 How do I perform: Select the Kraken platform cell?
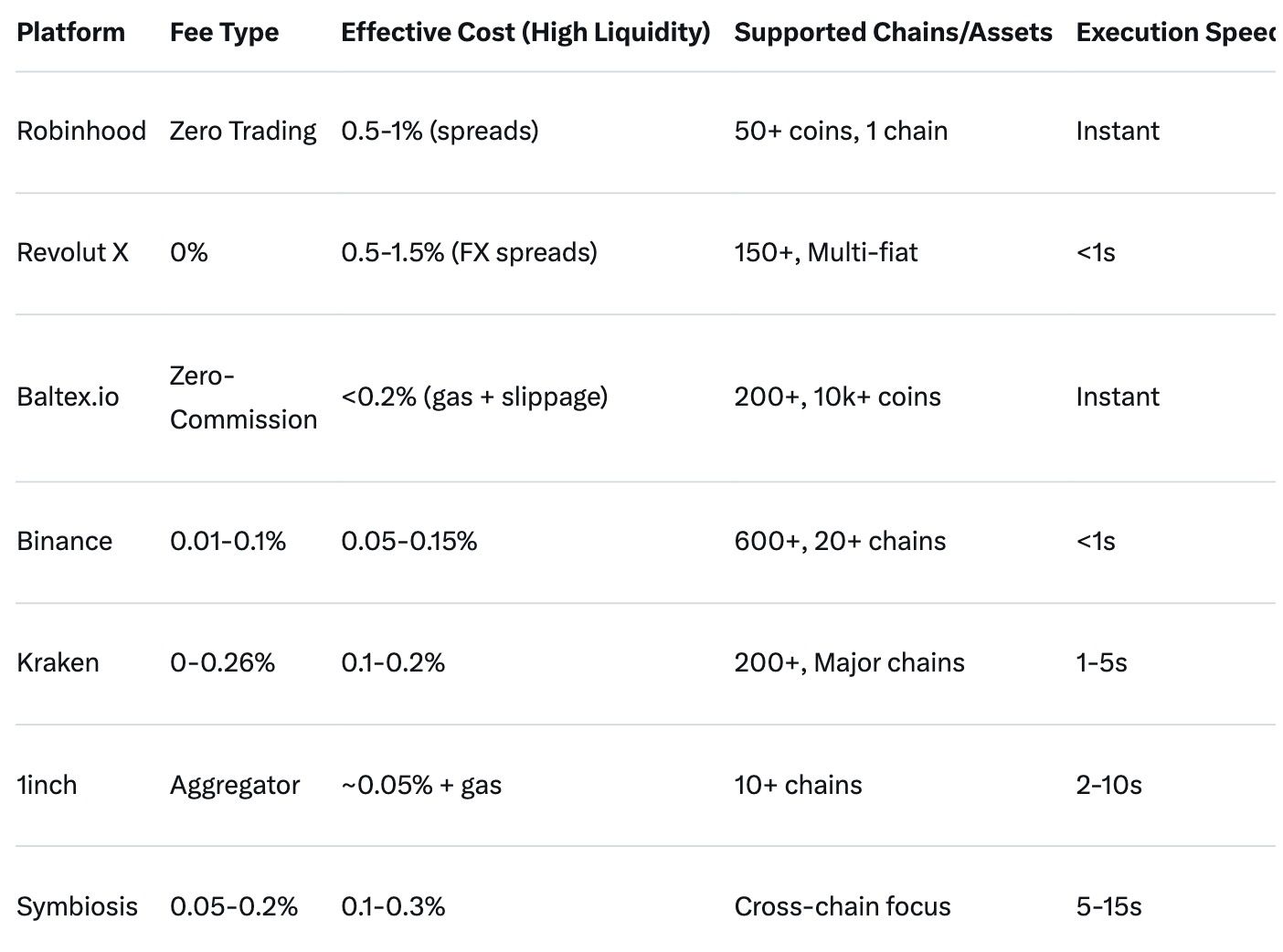pos(58,662)
